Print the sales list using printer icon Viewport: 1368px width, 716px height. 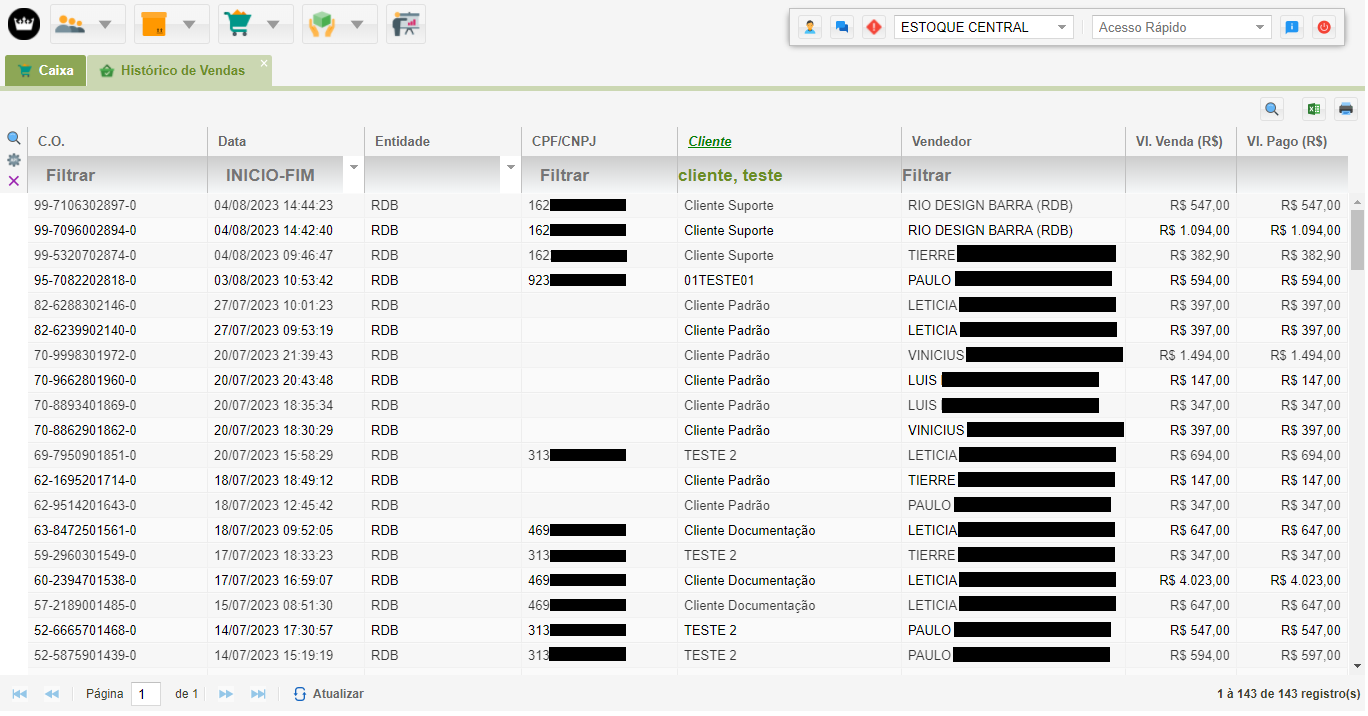(1346, 109)
